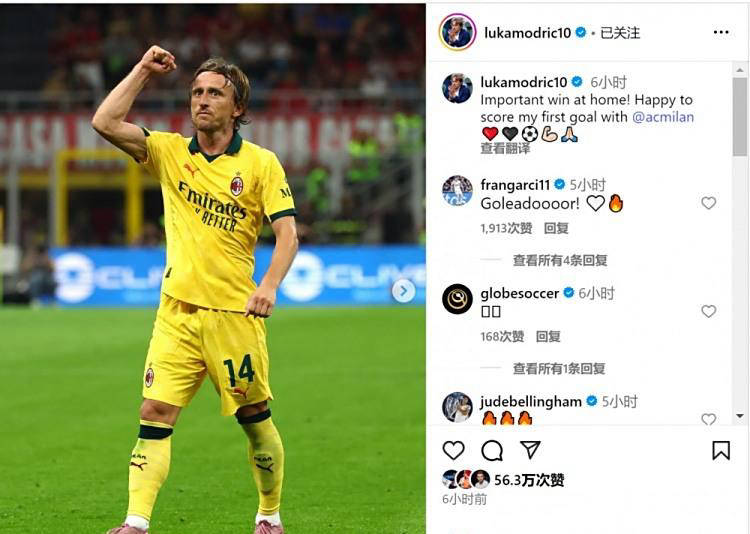
Task: Like judebellingham's fire emoji comment
Action: [x=708, y=419]
